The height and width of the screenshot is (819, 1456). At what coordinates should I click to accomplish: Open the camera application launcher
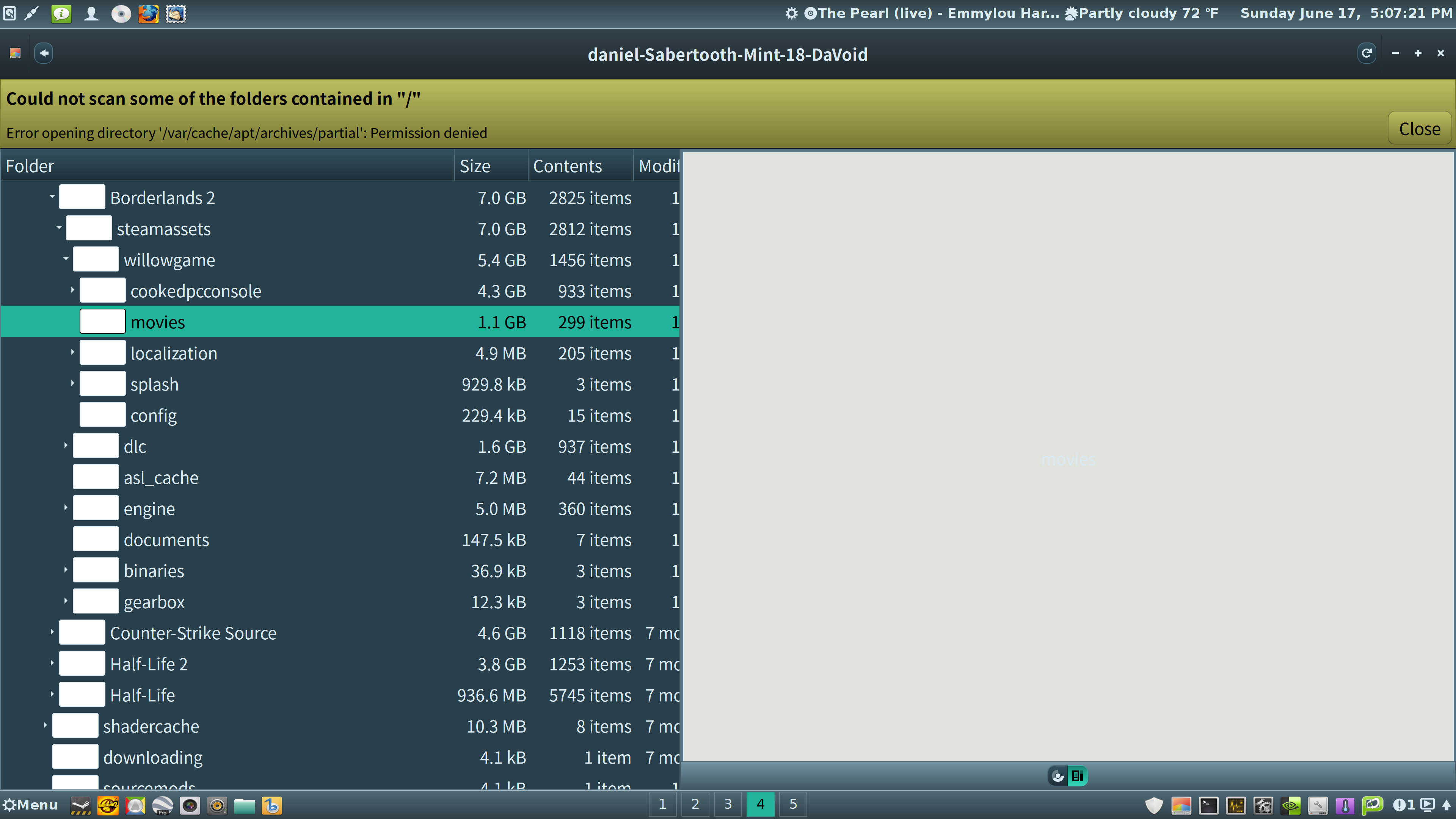click(x=190, y=805)
